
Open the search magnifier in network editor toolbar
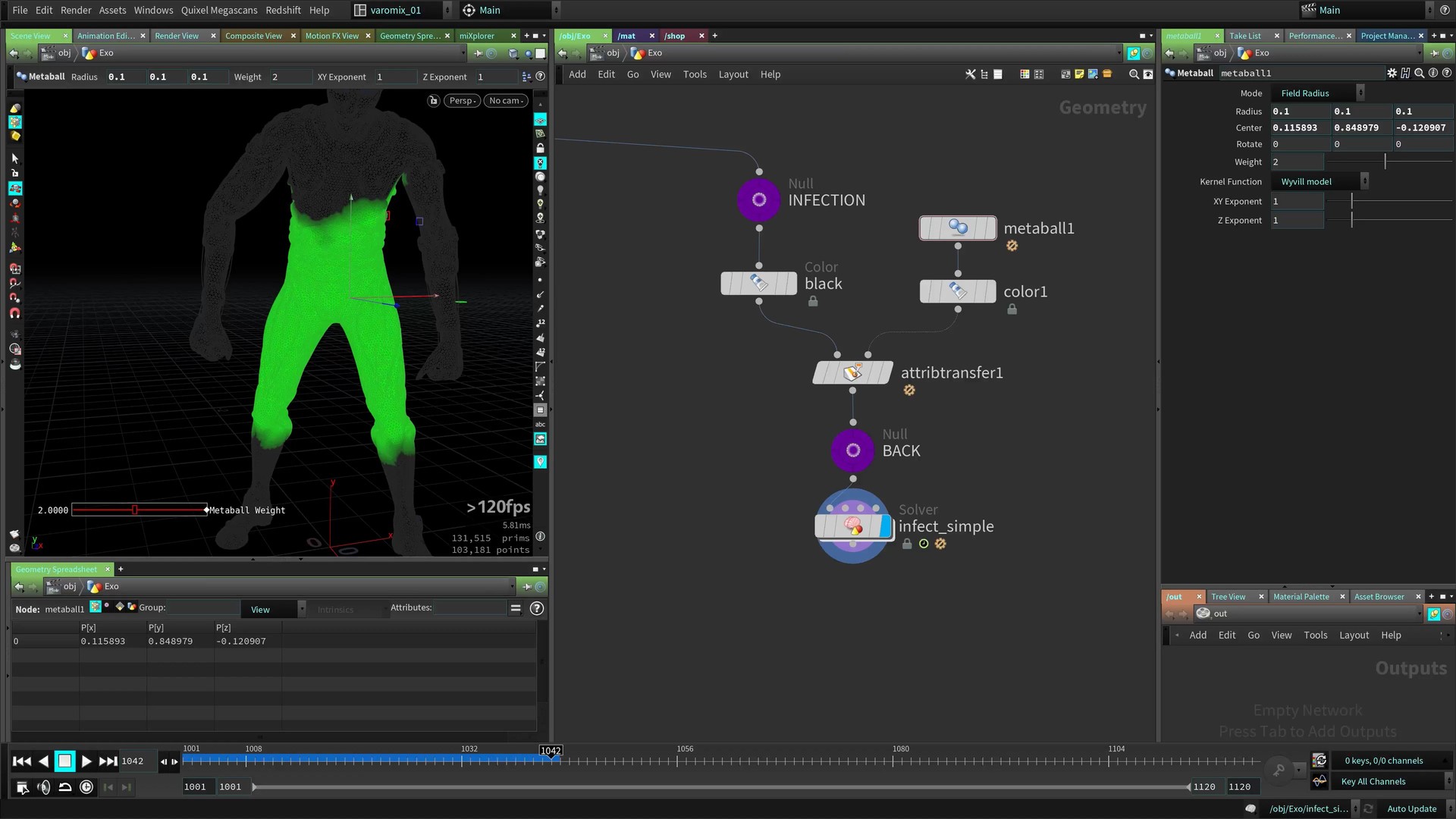coord(1134,74)
